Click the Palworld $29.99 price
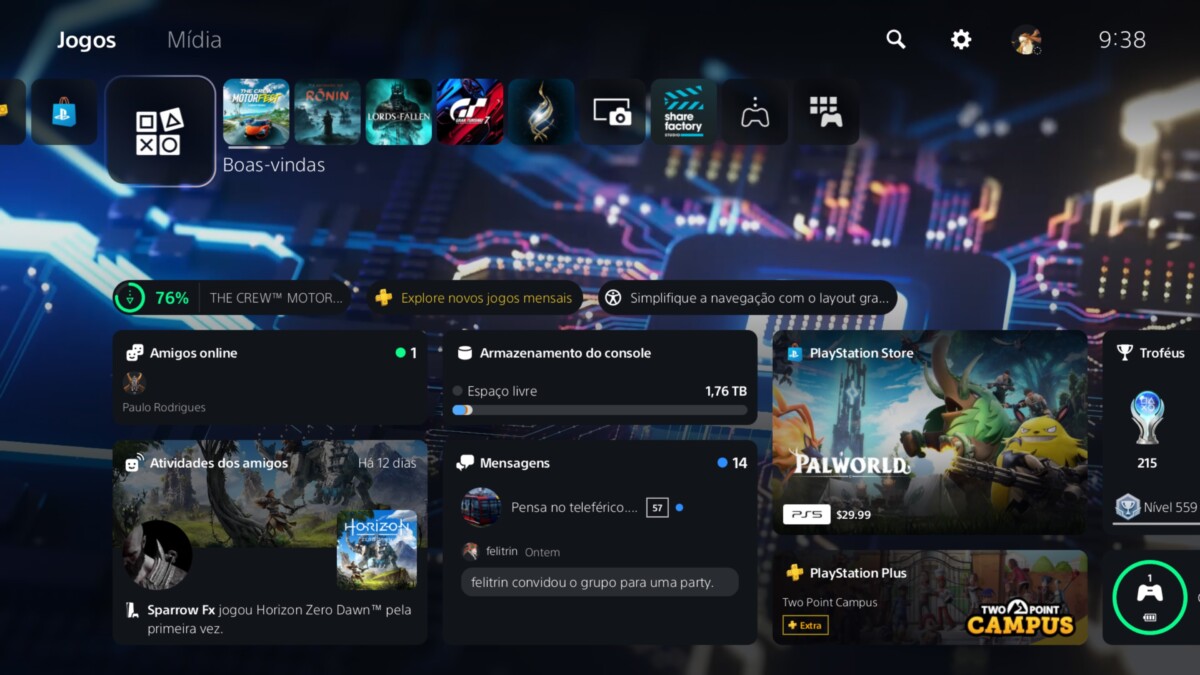Viewport: 1200px width, 675px height. 853,514
